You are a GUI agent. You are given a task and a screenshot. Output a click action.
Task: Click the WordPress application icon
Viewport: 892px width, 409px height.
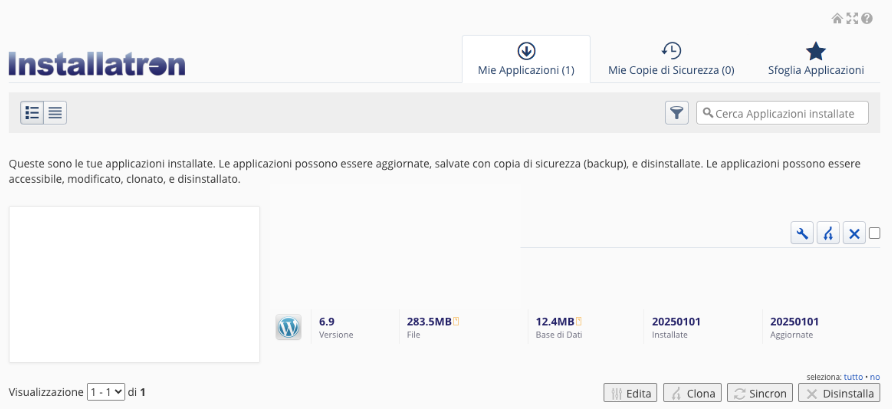(288, 327)
